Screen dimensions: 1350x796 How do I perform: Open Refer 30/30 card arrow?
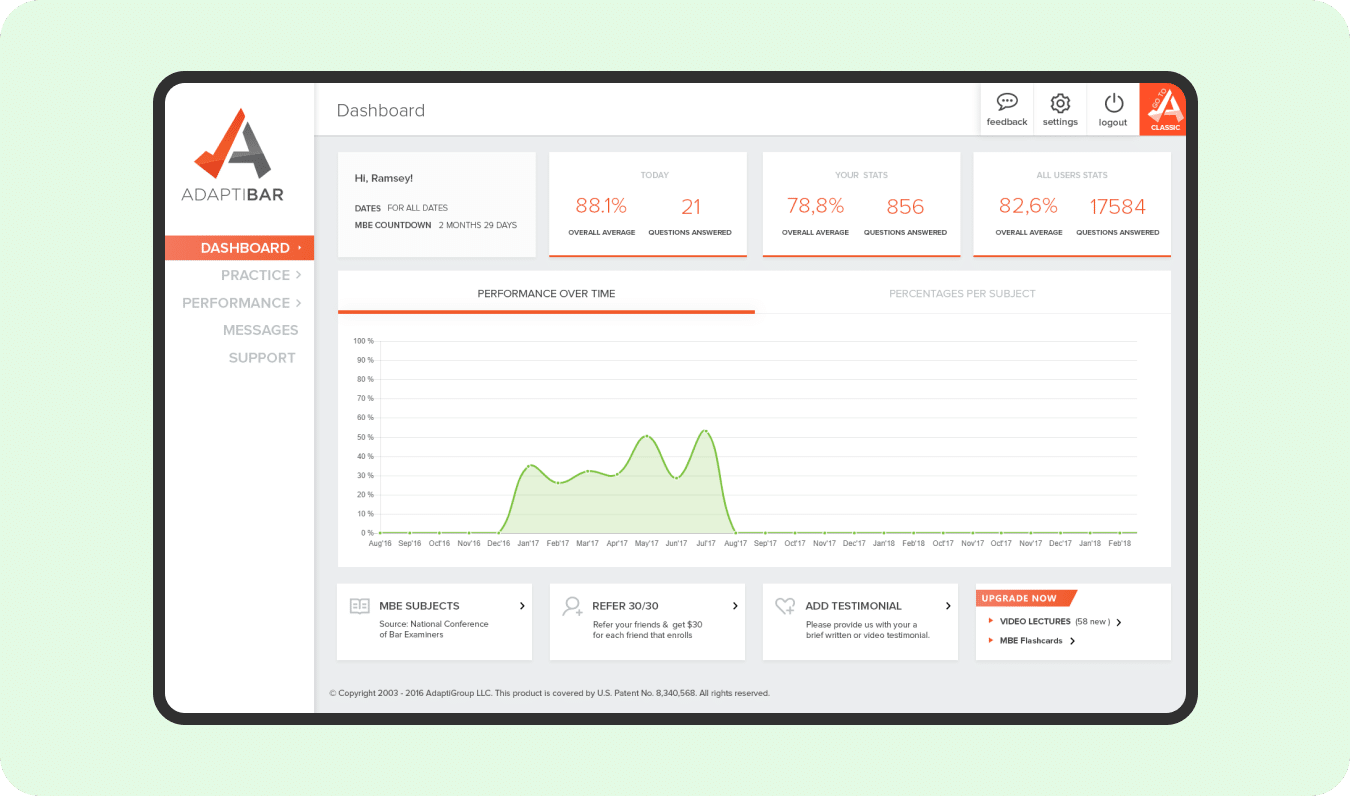click(735, 606)
